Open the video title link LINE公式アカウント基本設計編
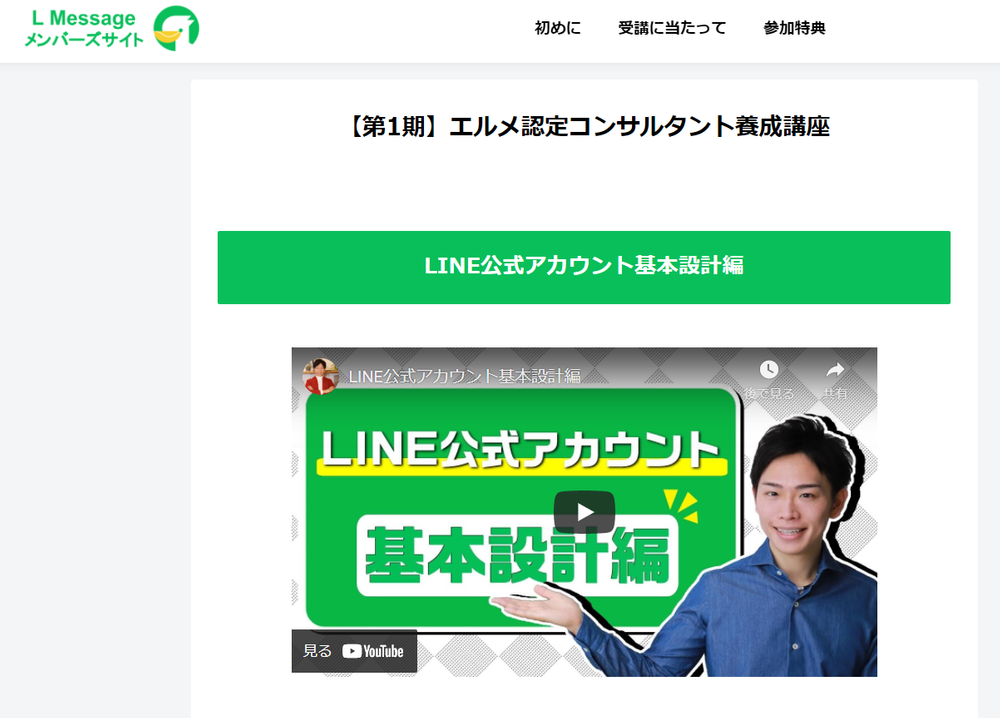The width and height of the screenshot is (1000, 718). click(x=464, y=376)
